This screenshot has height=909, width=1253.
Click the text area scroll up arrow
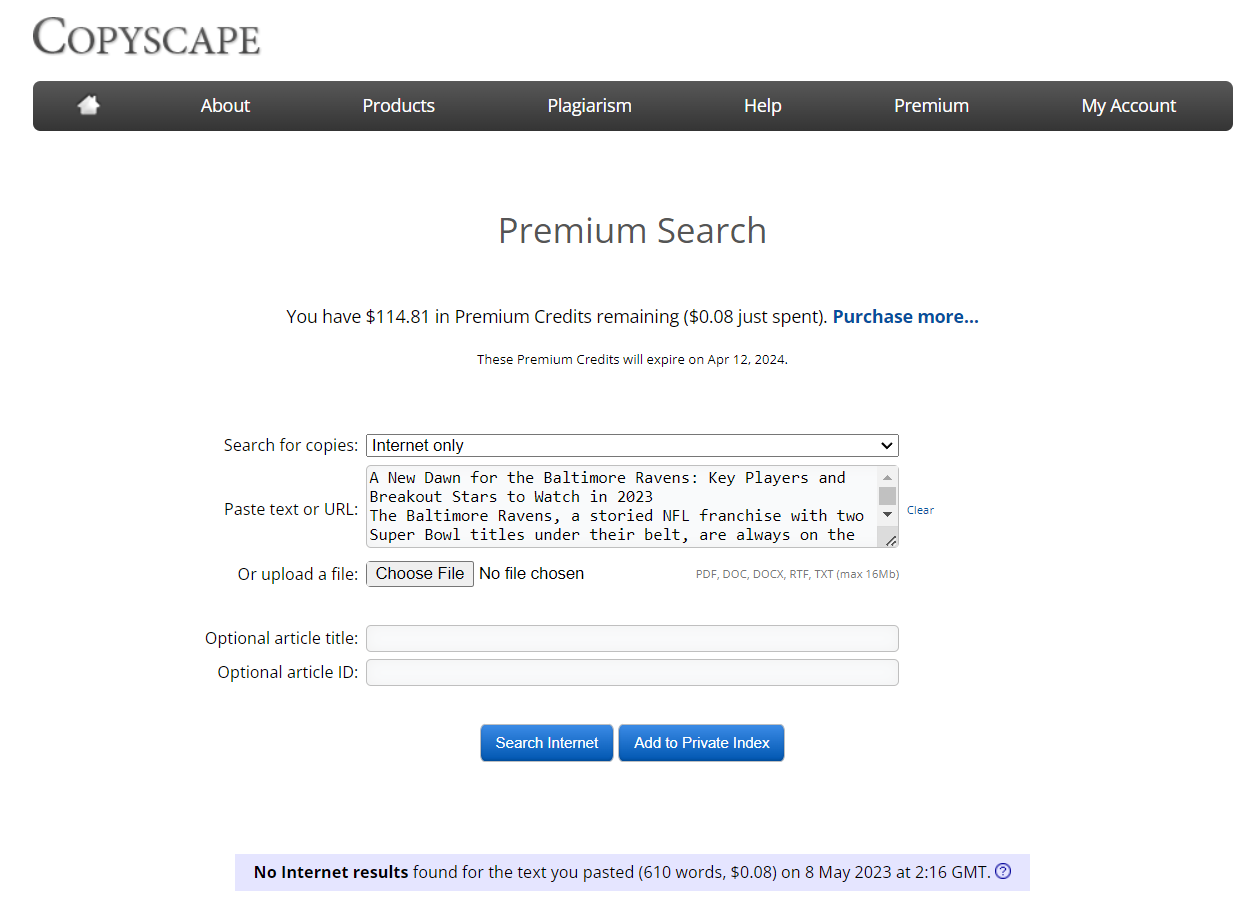tap(887, 477)
